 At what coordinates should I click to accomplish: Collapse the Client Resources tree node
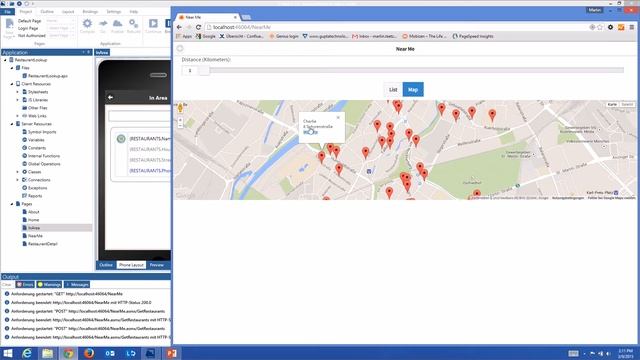tap(12, 84)
